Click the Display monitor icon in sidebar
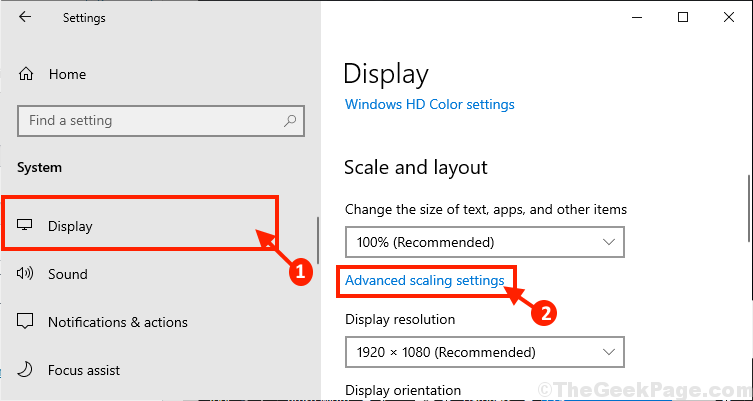 pos(24,225)
